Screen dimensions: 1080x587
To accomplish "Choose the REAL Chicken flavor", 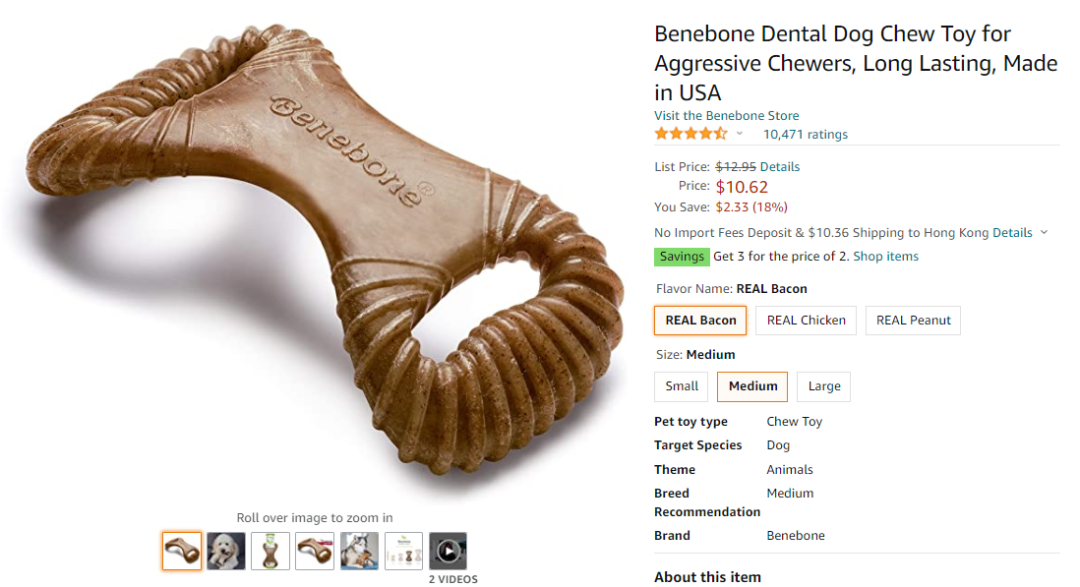I will click(806, 321).
